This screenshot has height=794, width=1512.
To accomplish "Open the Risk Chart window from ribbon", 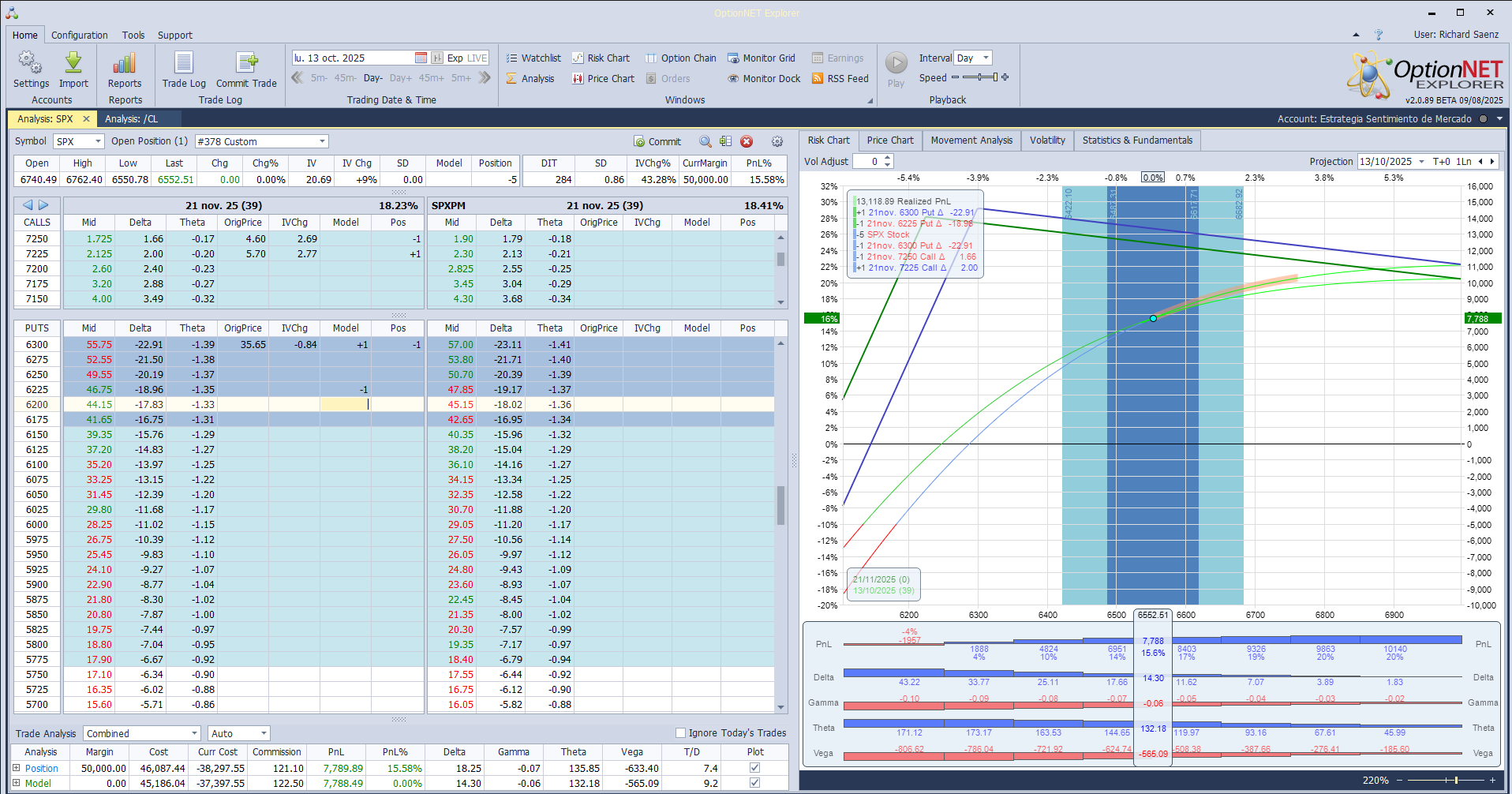I will point(601,58).
